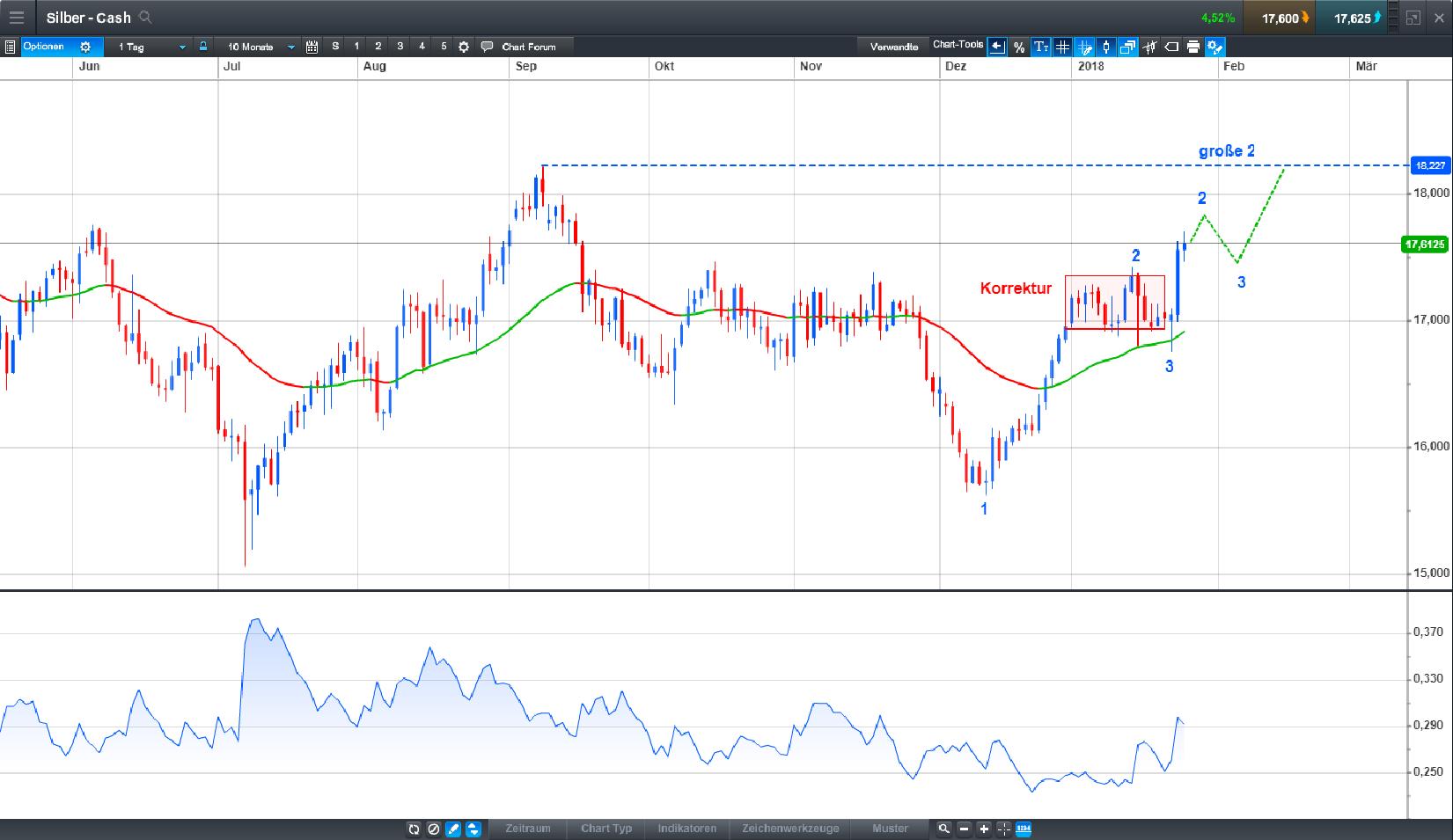Toggle the crosshair cursor in bottom toolbar
Viewport: 1453px width, 840px height.
pos(1002,829)
